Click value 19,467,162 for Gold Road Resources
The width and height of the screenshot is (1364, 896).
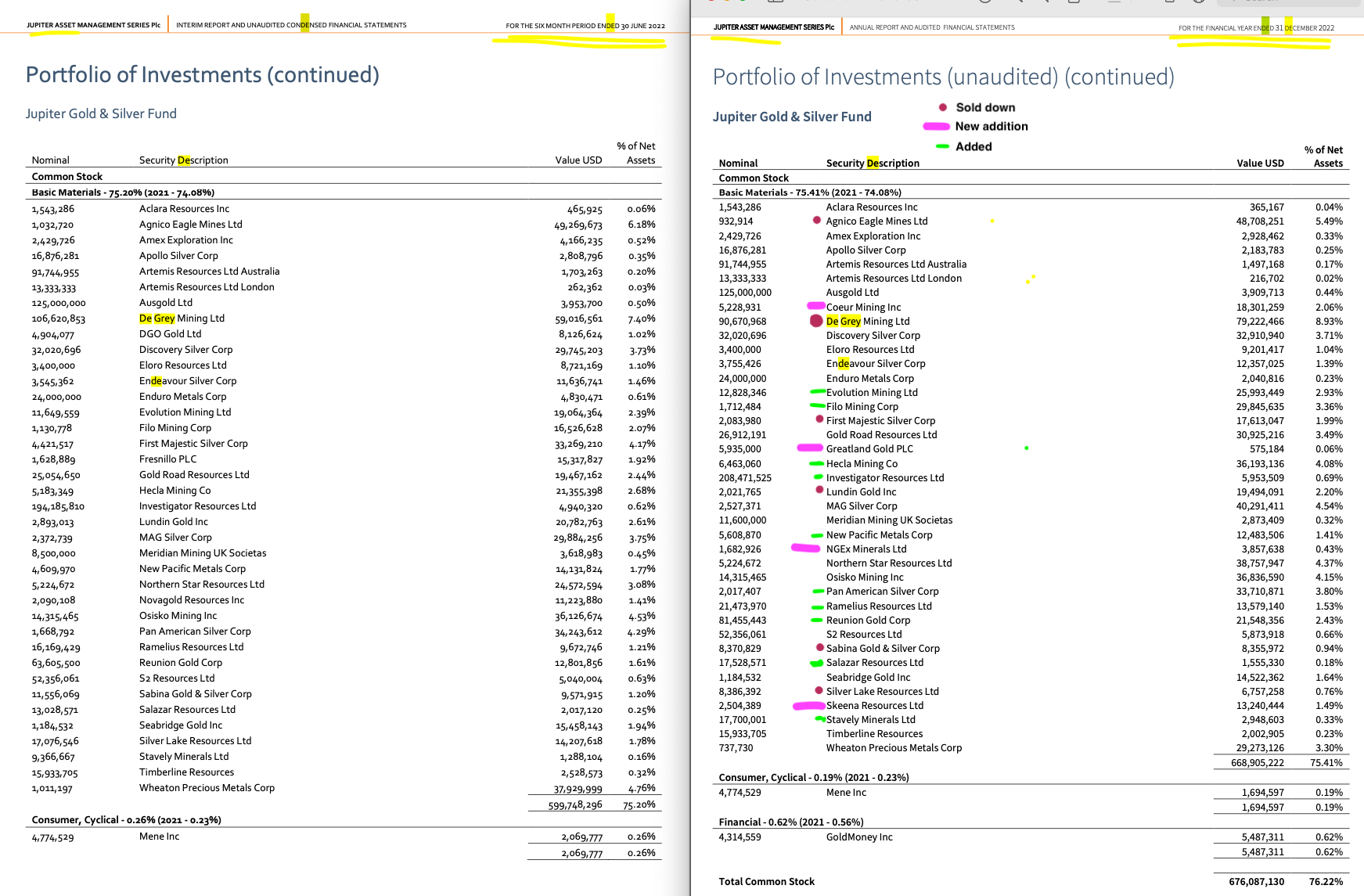578,476
